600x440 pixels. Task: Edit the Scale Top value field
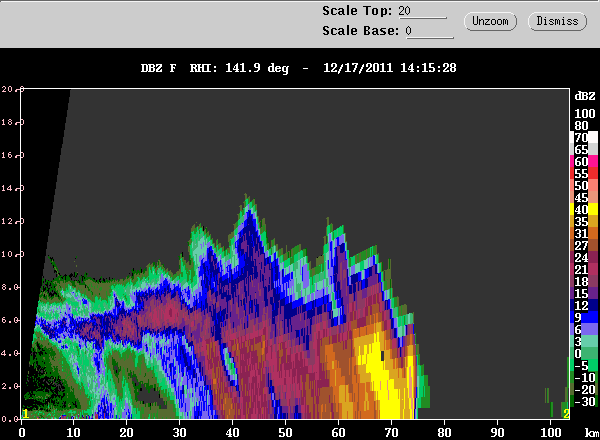pyautogui.click(x=422, y=11)
